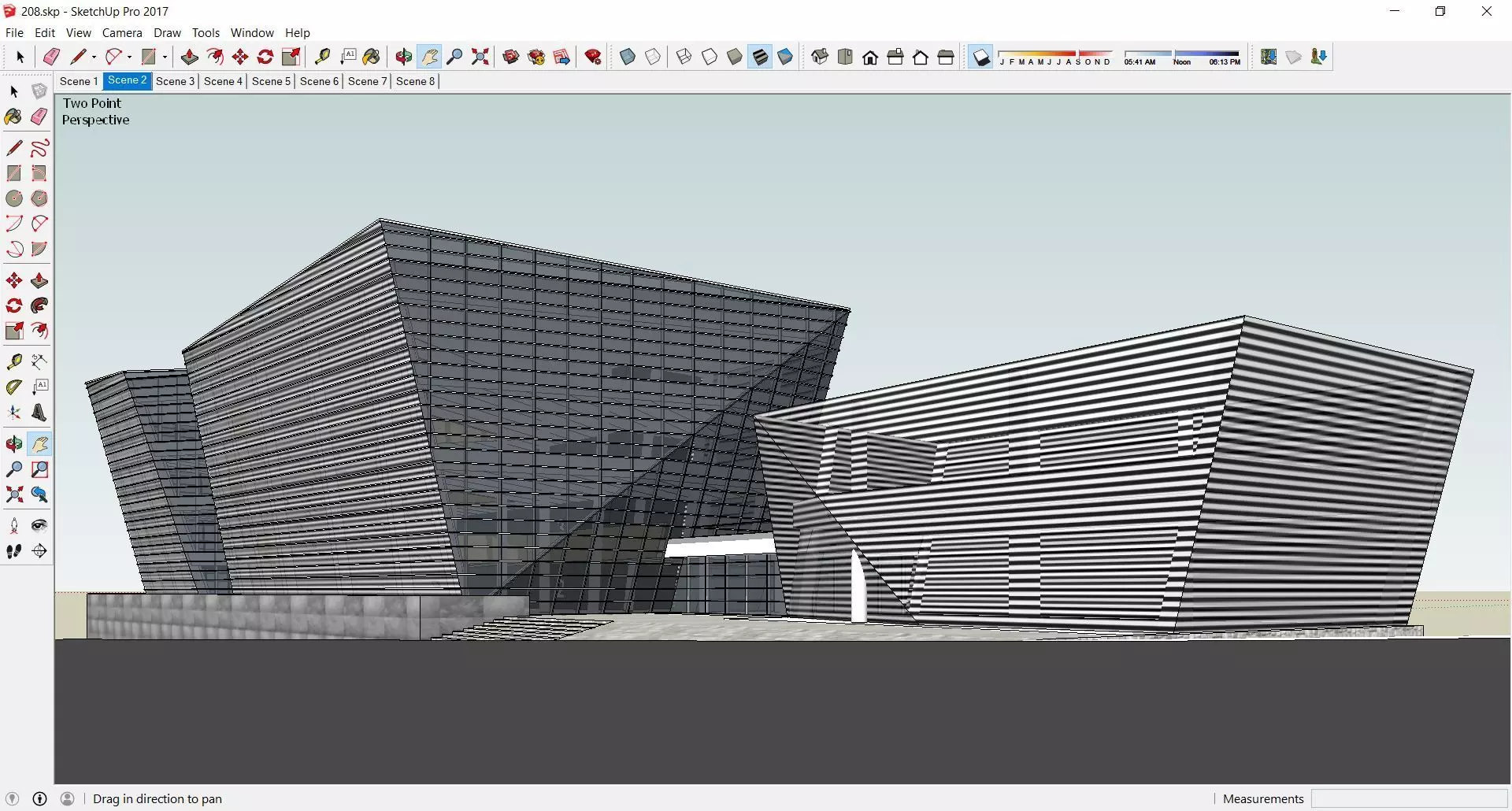Open the File menu
This screenshot has height=811, width=1512.
point(14,33)
